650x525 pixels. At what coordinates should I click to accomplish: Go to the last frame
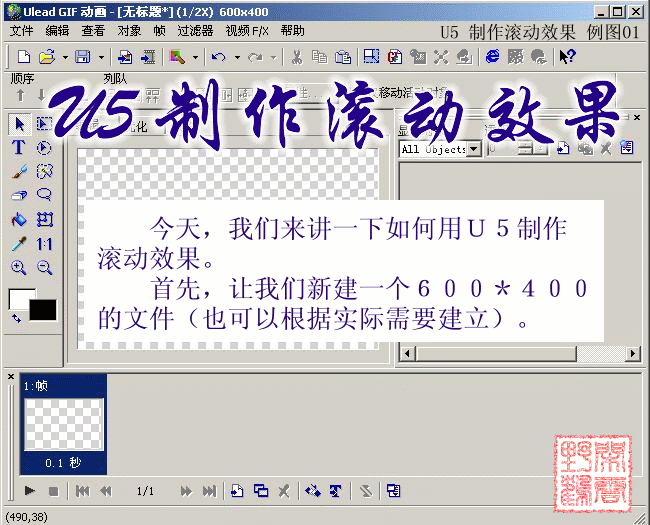tap(209, 491)
